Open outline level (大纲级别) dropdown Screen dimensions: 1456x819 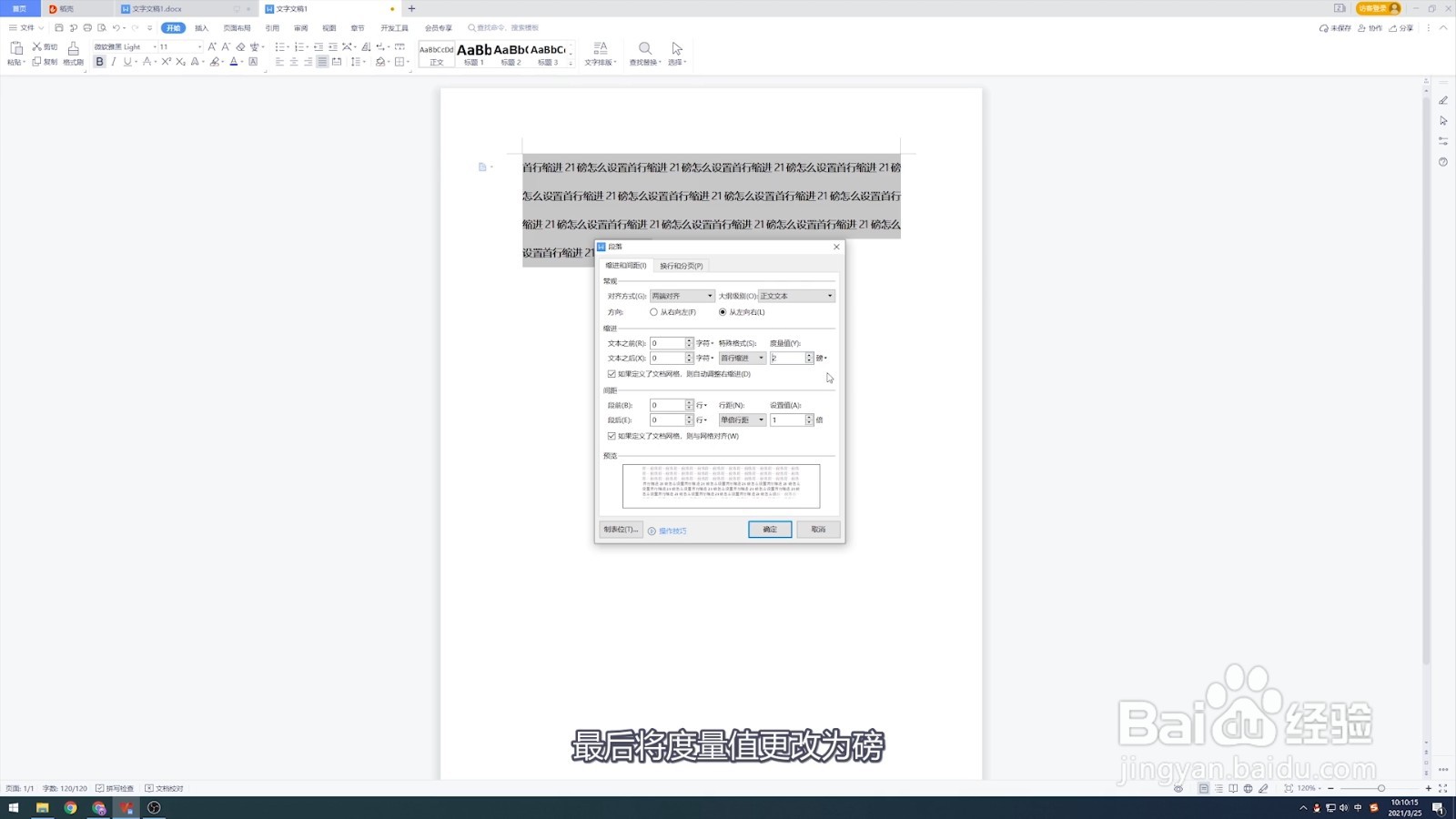[796, 296]
